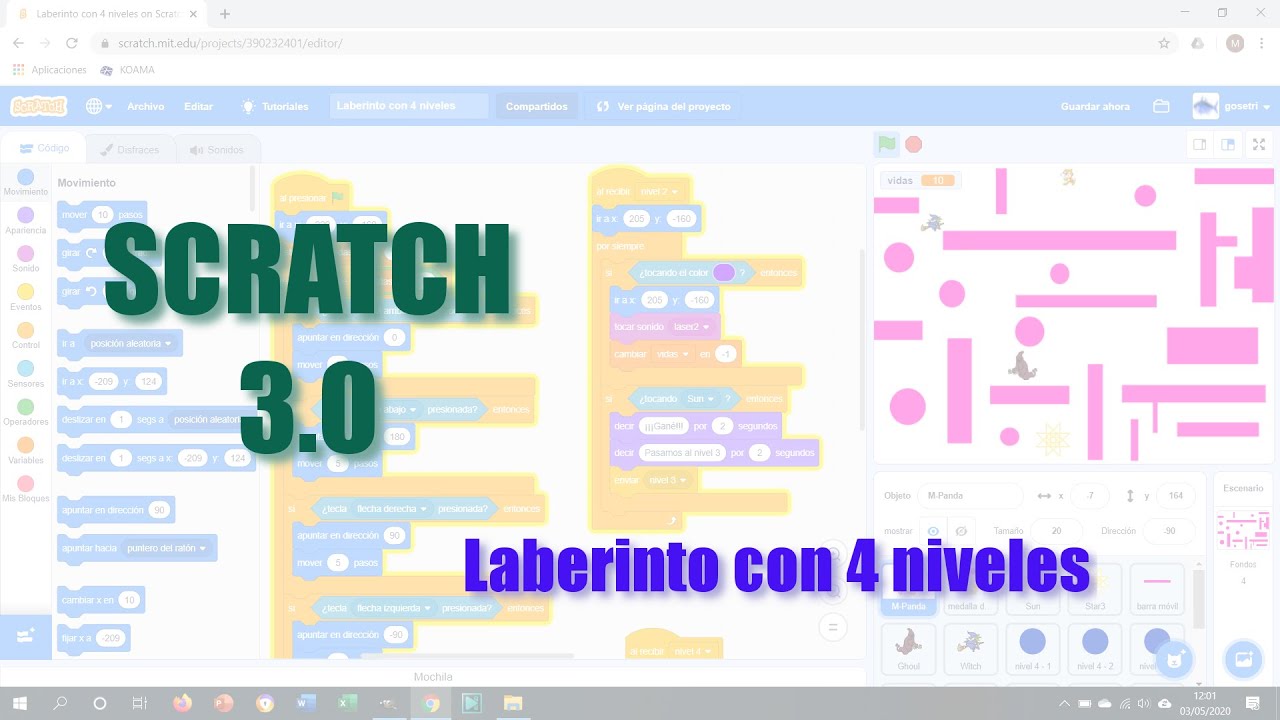Switch to small stage layout

click(x=1199, y=144)
